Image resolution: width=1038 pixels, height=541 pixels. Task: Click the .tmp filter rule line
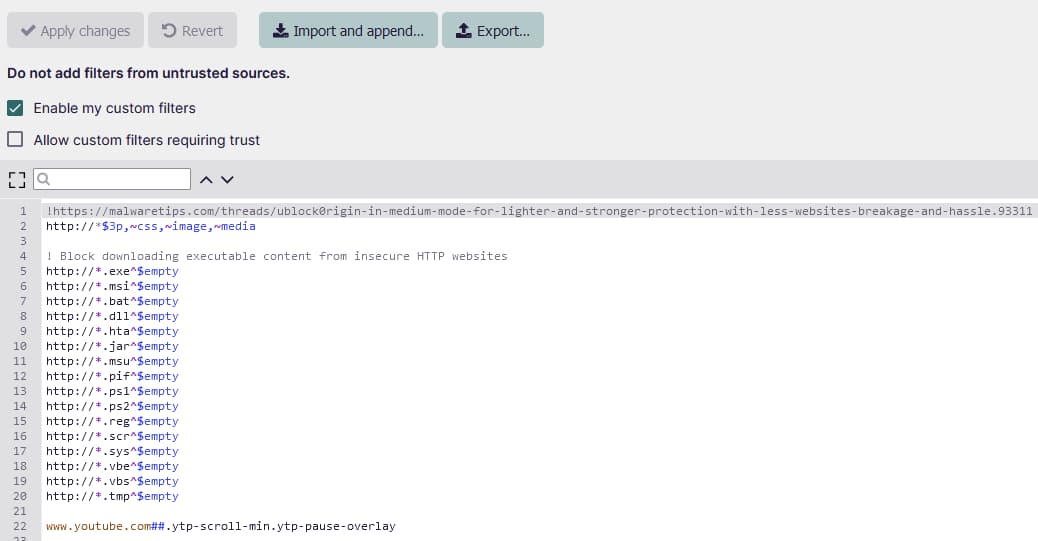coord(112,496)
